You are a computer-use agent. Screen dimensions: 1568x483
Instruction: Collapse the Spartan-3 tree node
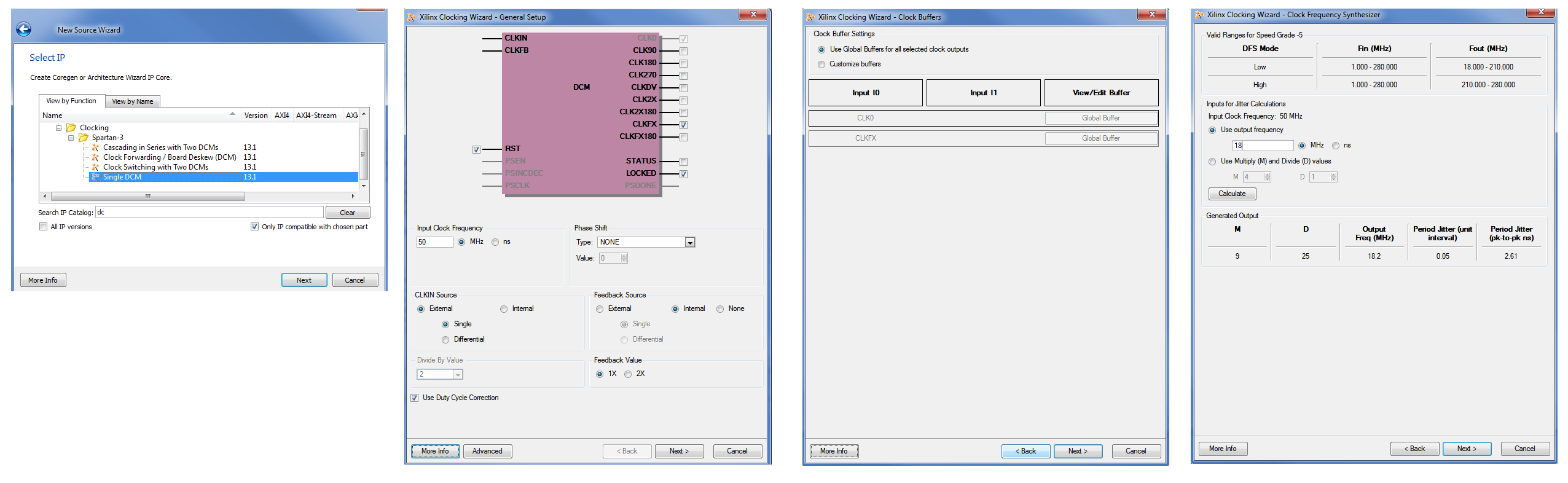click(71, 138)
